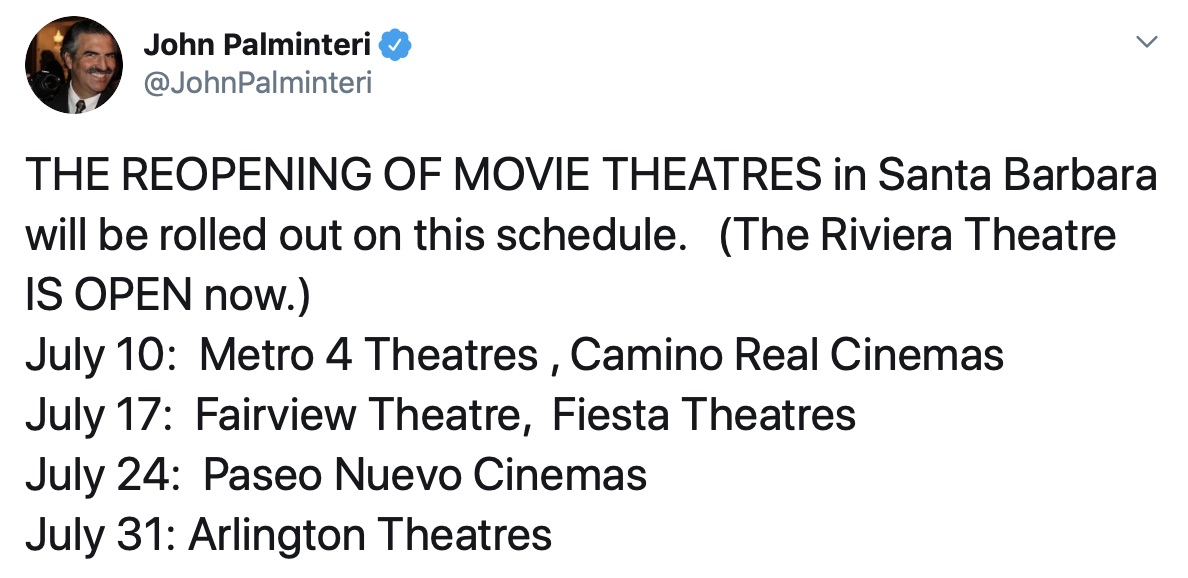Screen dimensions: 1188x578
Task: Click the @JohnPalminteri handle
Action: coord(257,82)
